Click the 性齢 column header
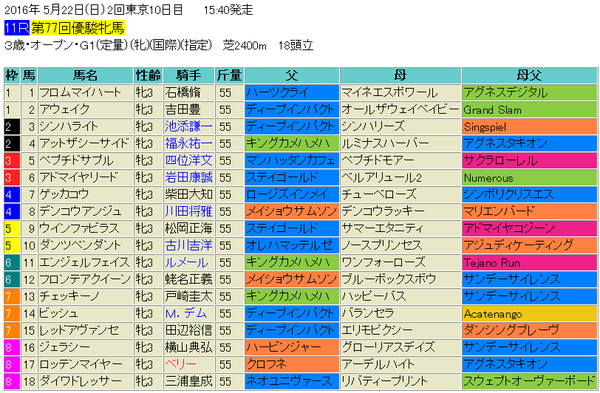Screen dimensions: 600x393 (148, 75)
